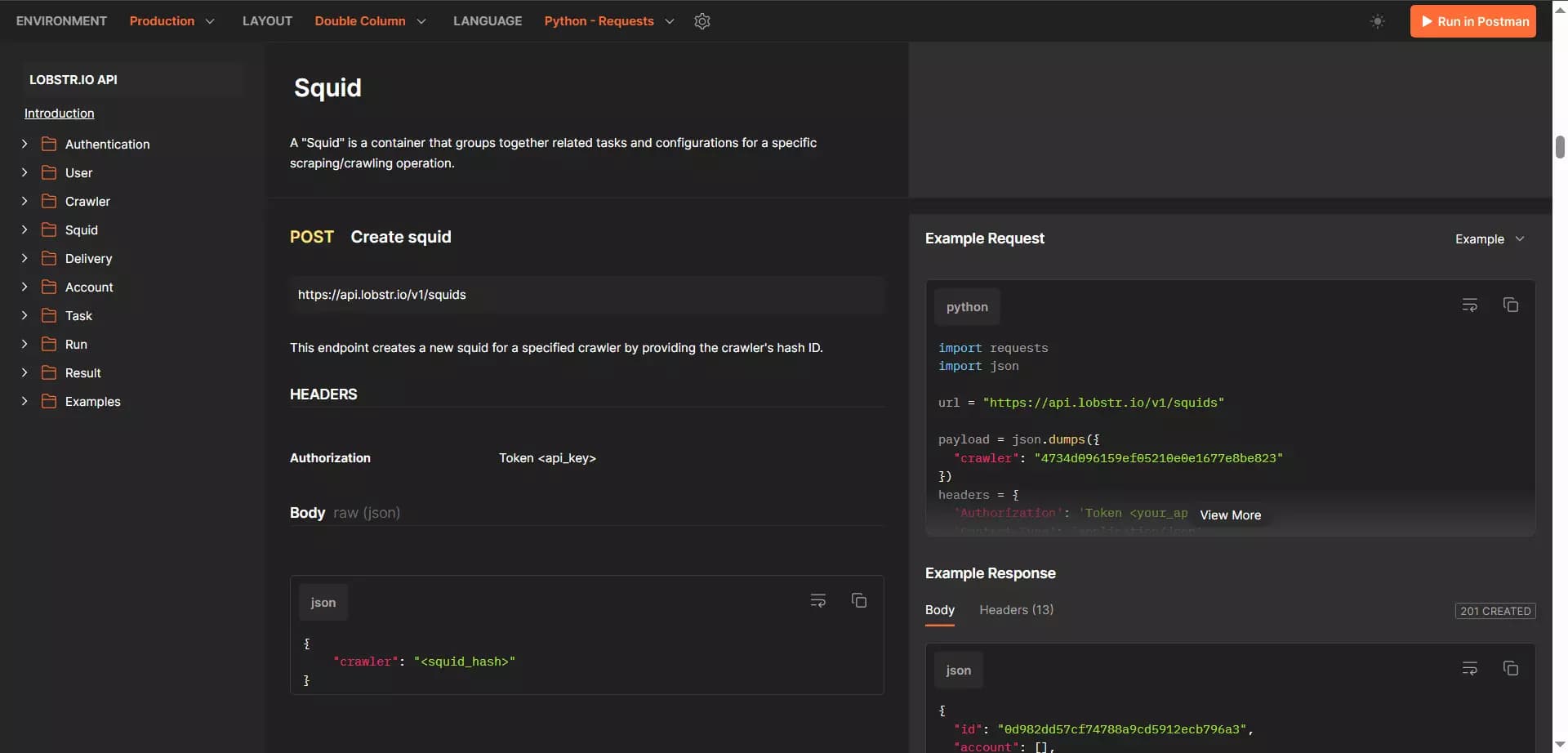Click the scrollbar down arrow

[x=1560, y=745]
